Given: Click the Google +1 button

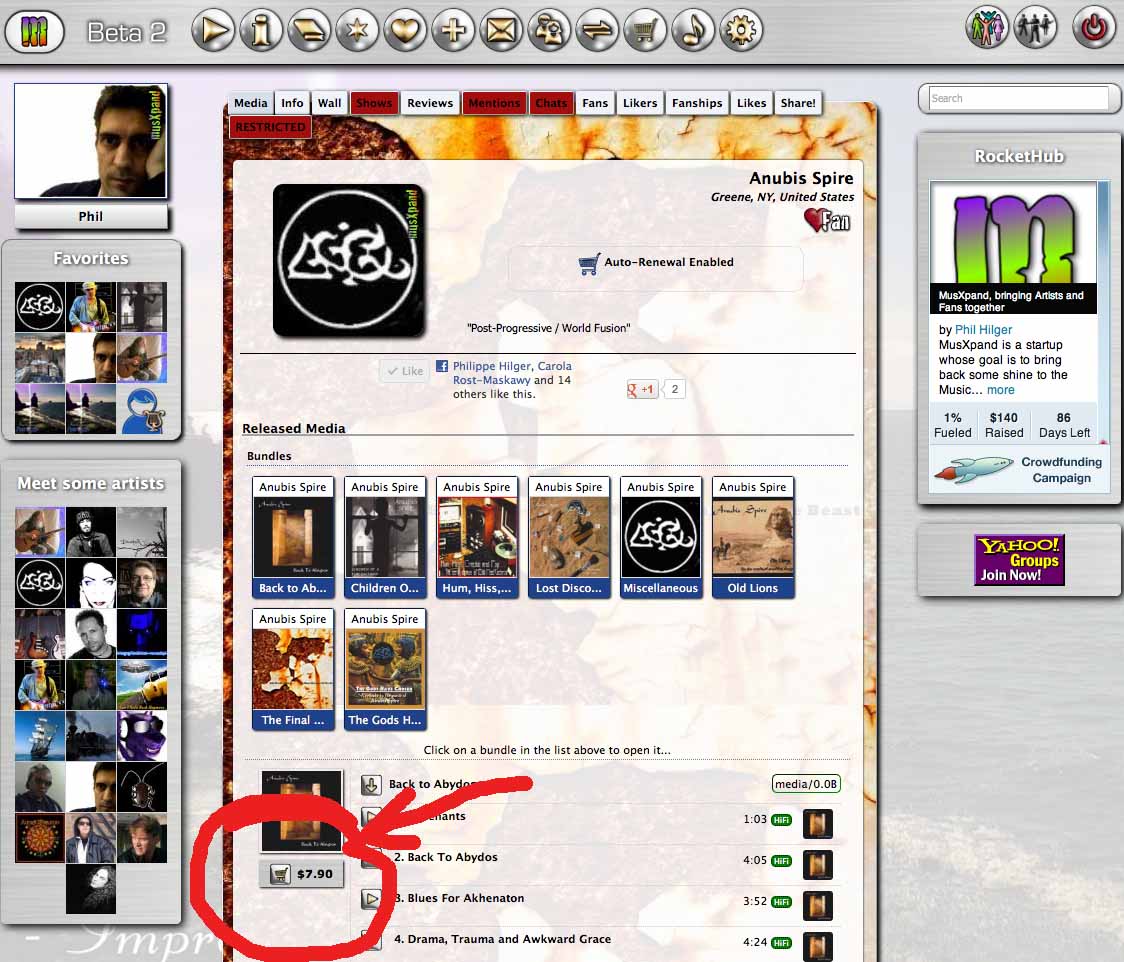Looking at the screenshot, I should [x=642, y=389].
